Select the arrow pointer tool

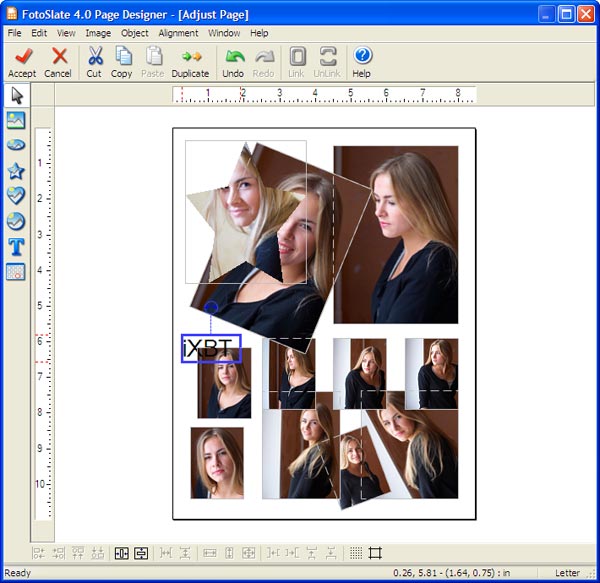click(x=16, y=96)
